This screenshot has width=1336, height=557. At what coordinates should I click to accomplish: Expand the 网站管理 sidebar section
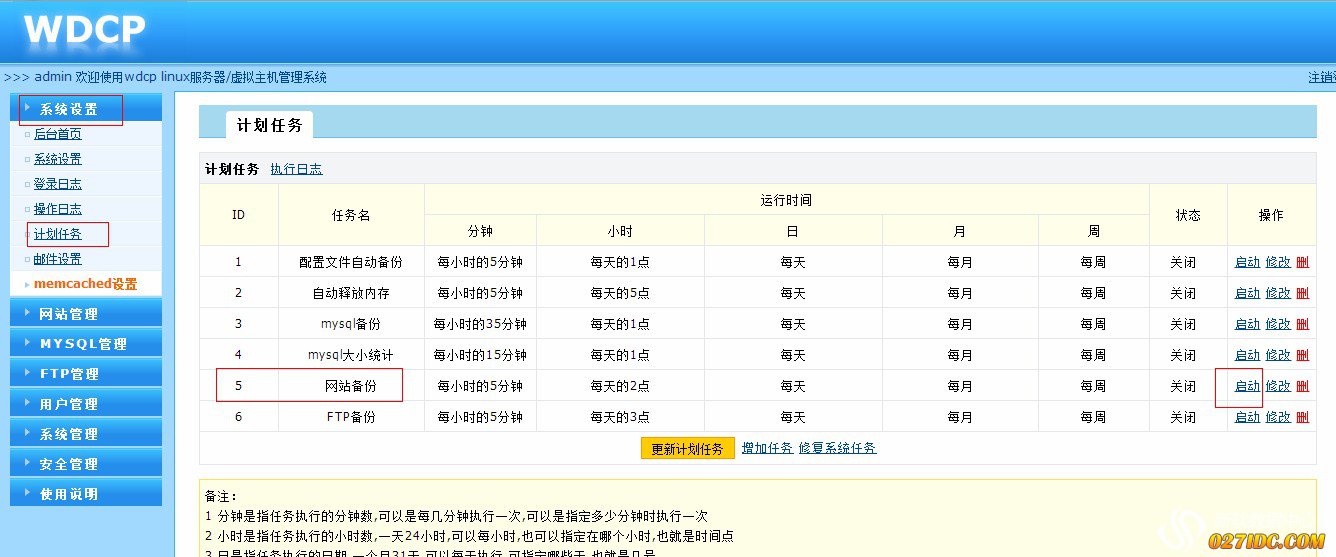(85, 313)
